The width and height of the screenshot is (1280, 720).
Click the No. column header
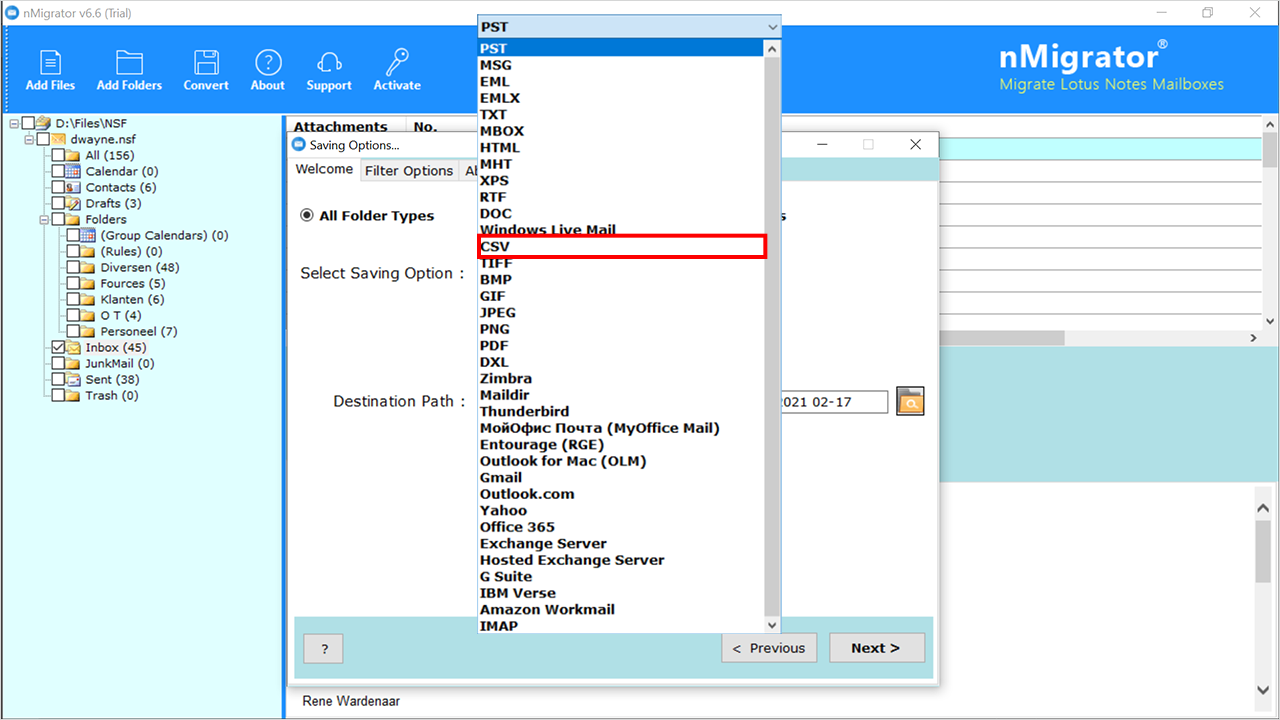tap(426, 127)
